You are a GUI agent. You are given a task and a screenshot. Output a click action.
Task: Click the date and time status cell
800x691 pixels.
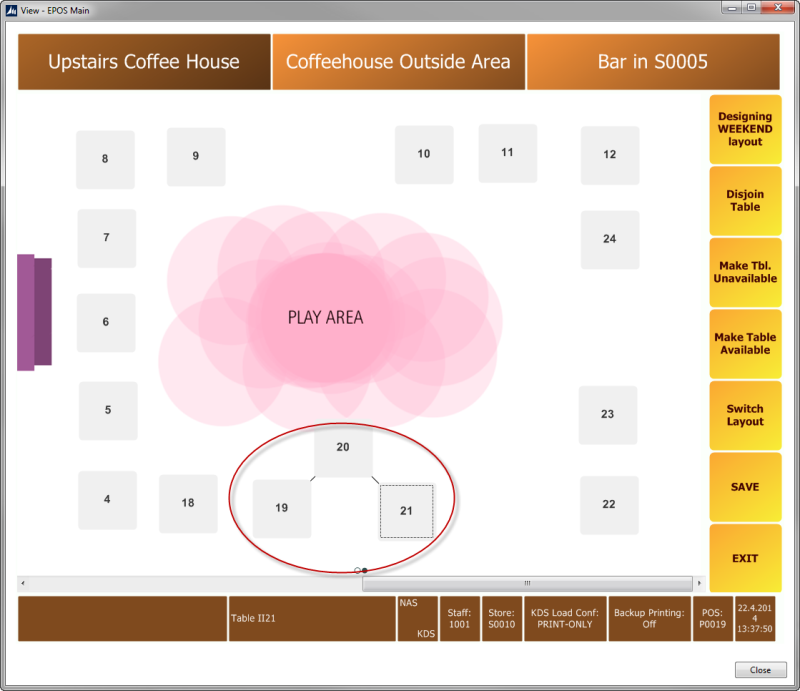pyautogui.click(x=755, y=619)
